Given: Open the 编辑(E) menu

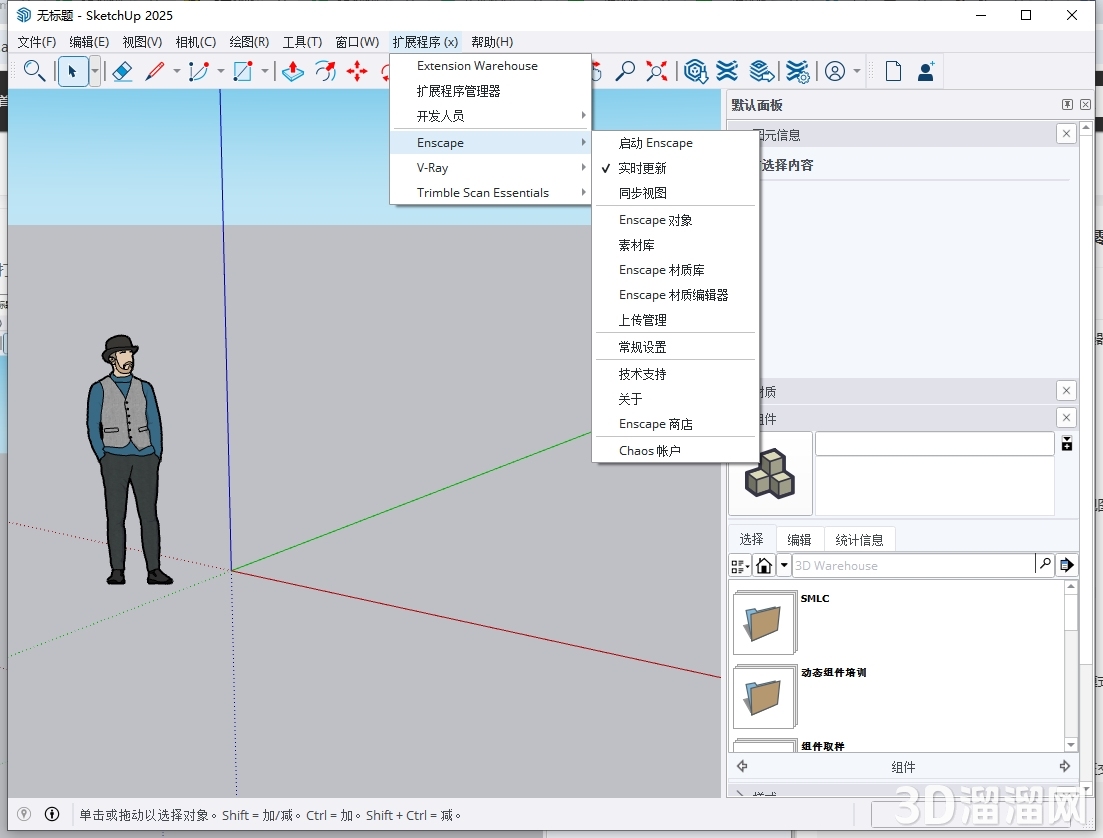Looking at the screenshot, I should point(89,42).
